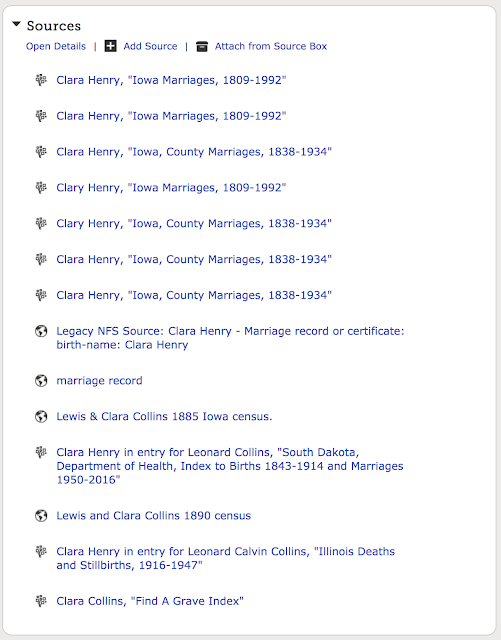Click globe icon beside 1885 Iowa census
Viewport: 501px width, 640px height.
pos(41,417)
